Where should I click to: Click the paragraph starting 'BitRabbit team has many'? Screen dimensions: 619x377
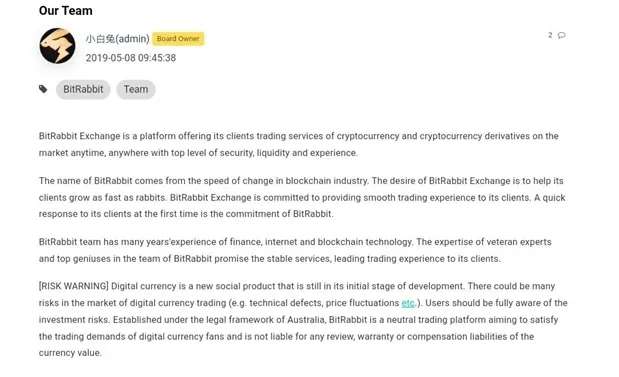point(295,250)
